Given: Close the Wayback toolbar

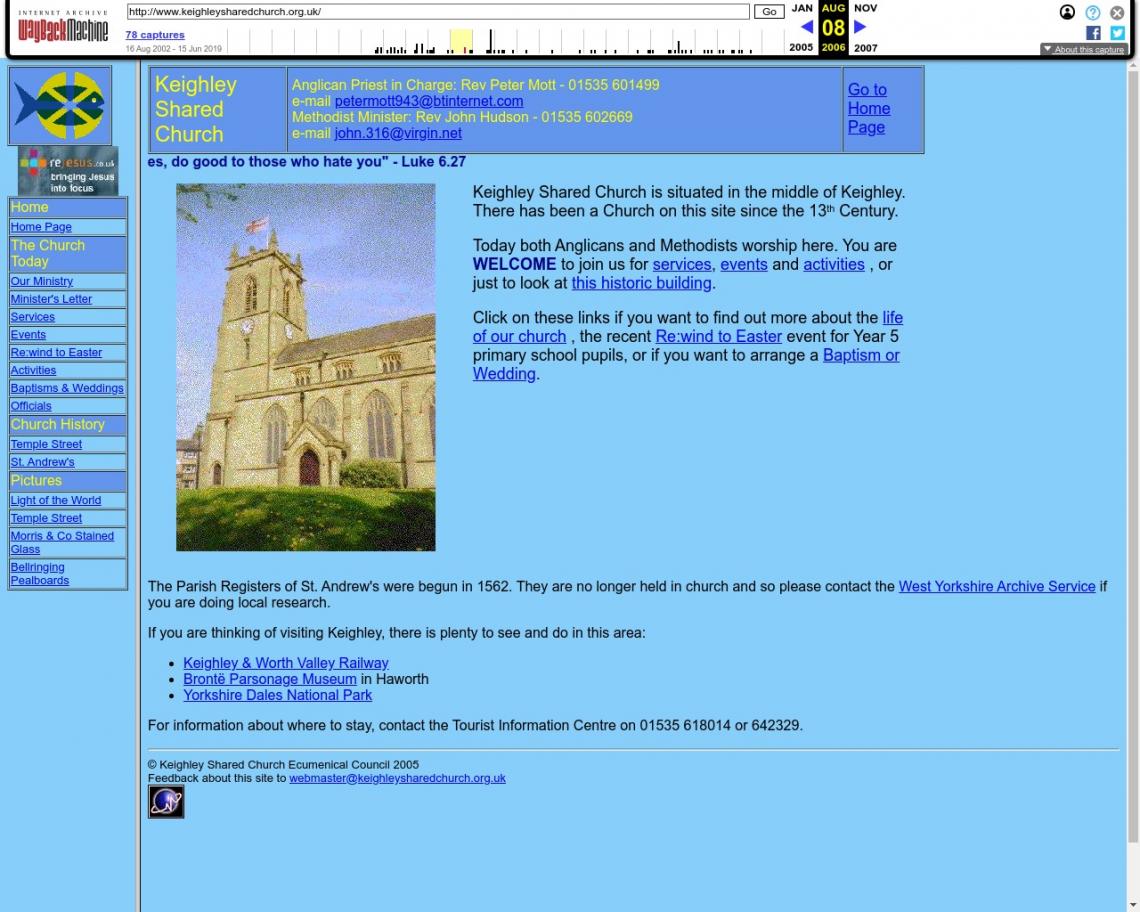Looking at the screenshot, I should (1117, 12).
